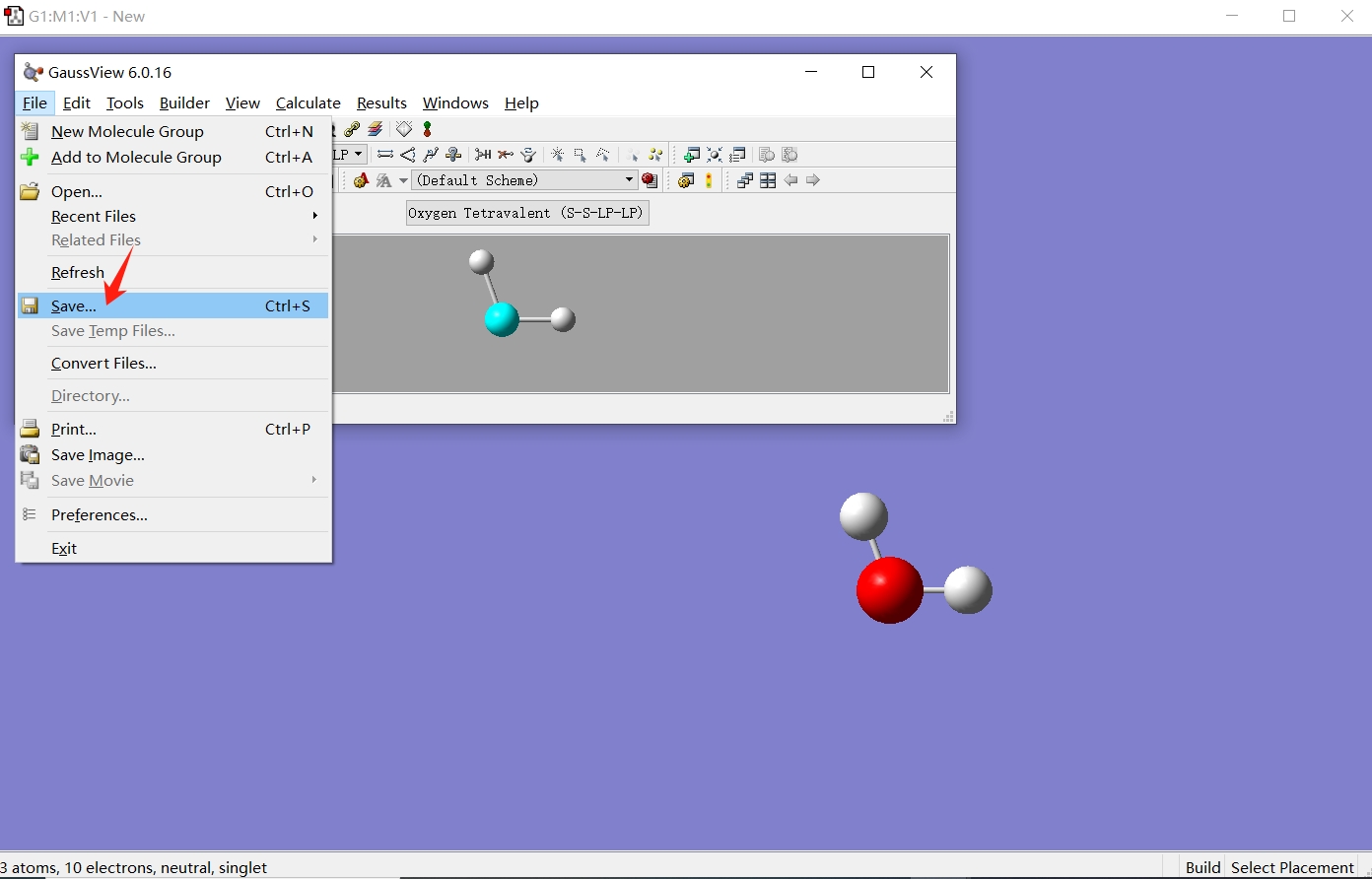This screenshot has height=879, width=1372.
Task: Click the Custom Fragment link icon
Action: 352,129
